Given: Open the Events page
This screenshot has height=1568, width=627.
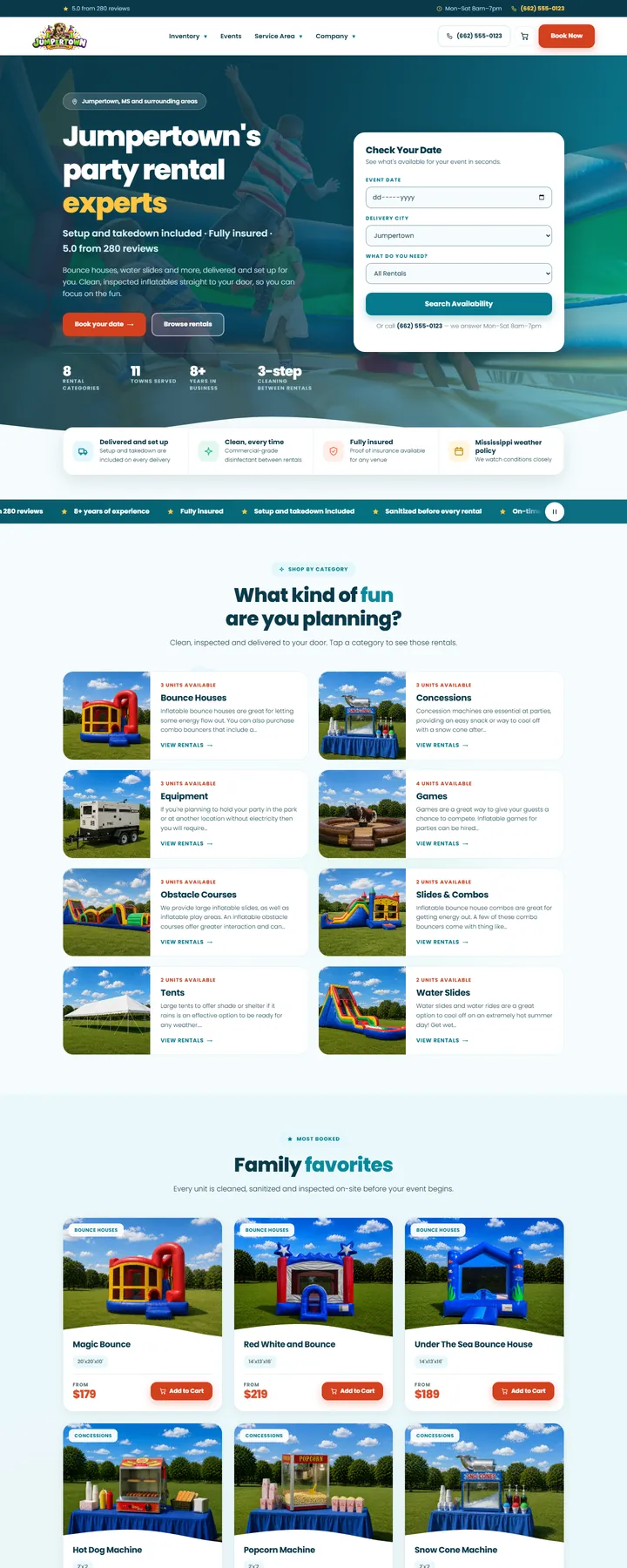Looking at the screenshot, I should tap(231, 37).
